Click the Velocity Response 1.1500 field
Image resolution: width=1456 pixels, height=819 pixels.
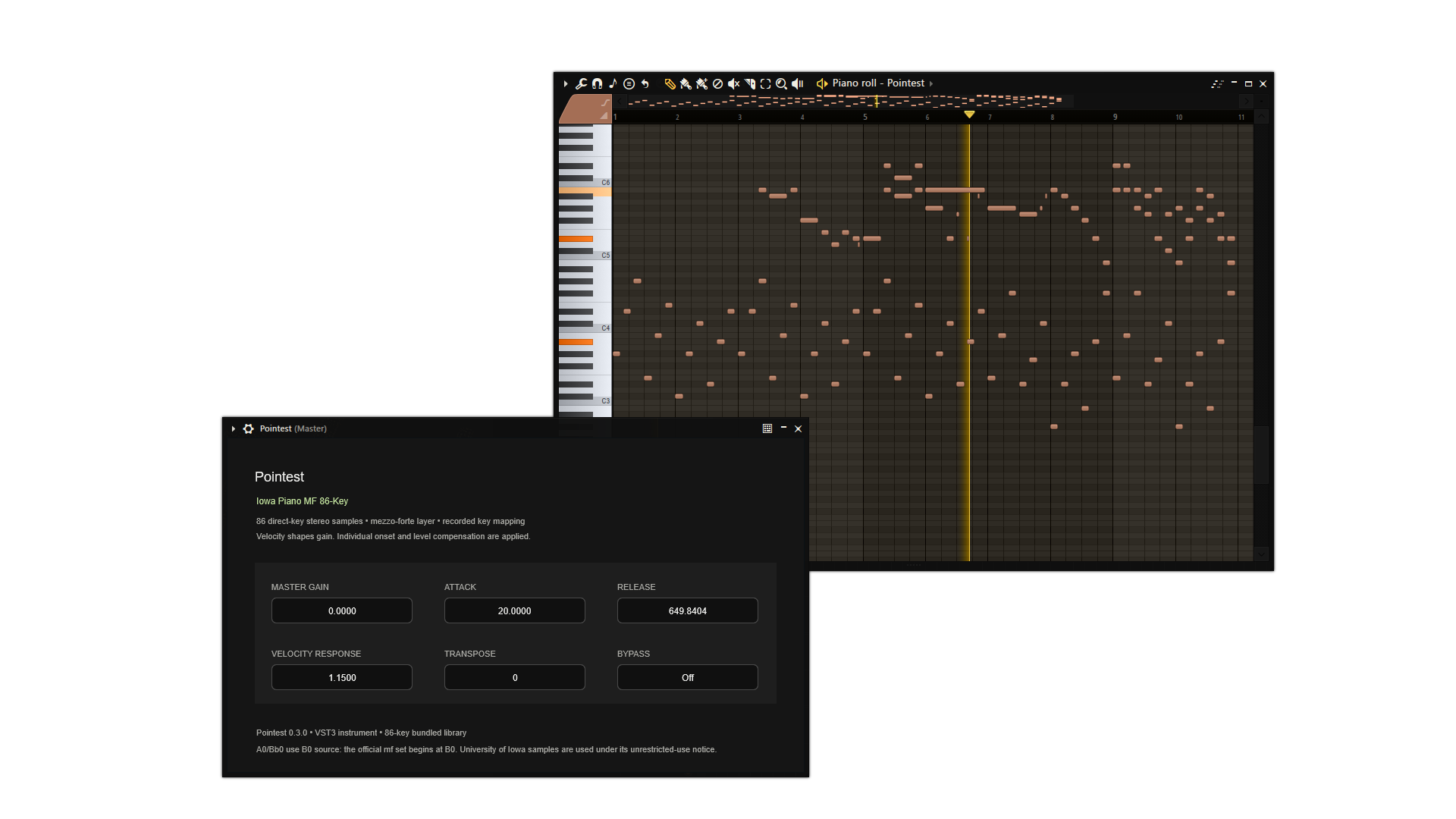(x=342, y=677)
